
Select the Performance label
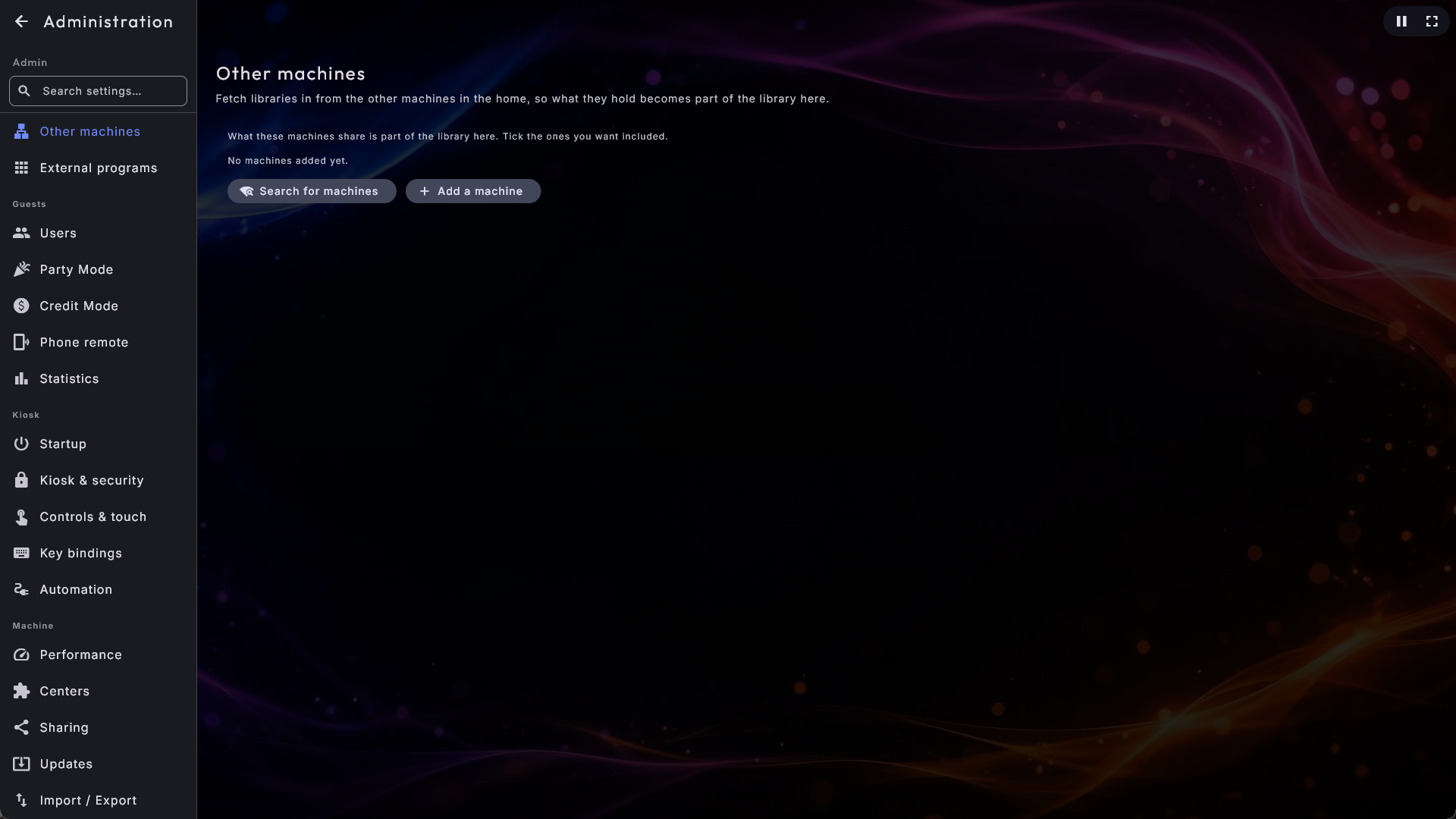[x=81, y=655]
